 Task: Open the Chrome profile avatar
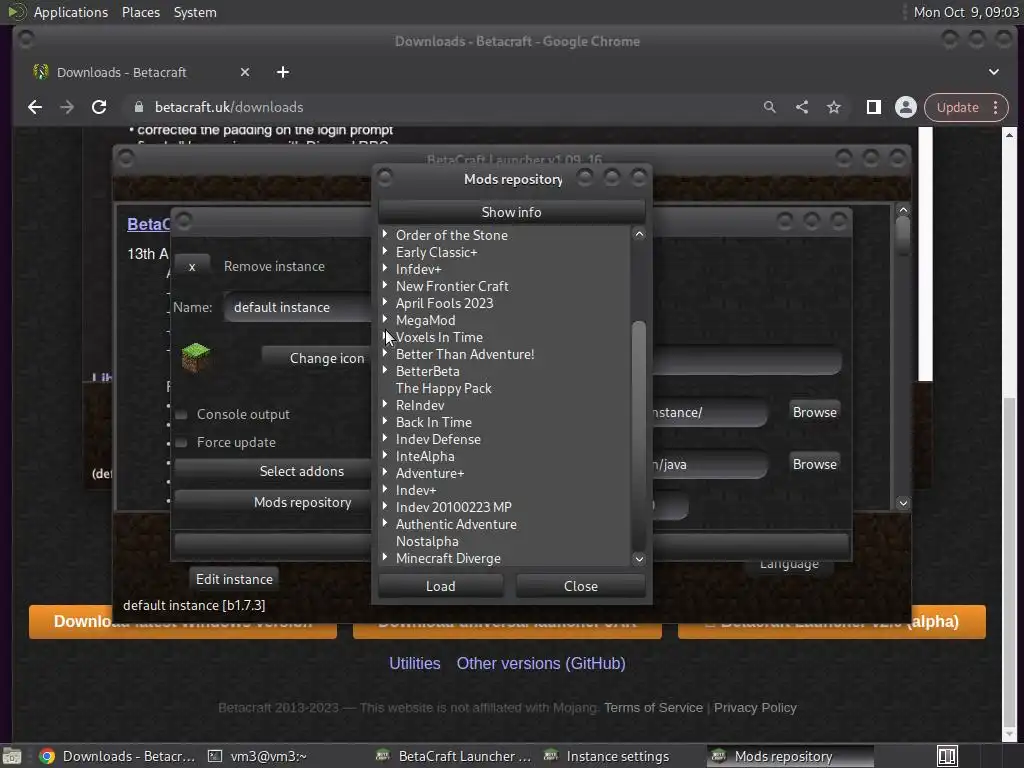[x=906, y=107]
